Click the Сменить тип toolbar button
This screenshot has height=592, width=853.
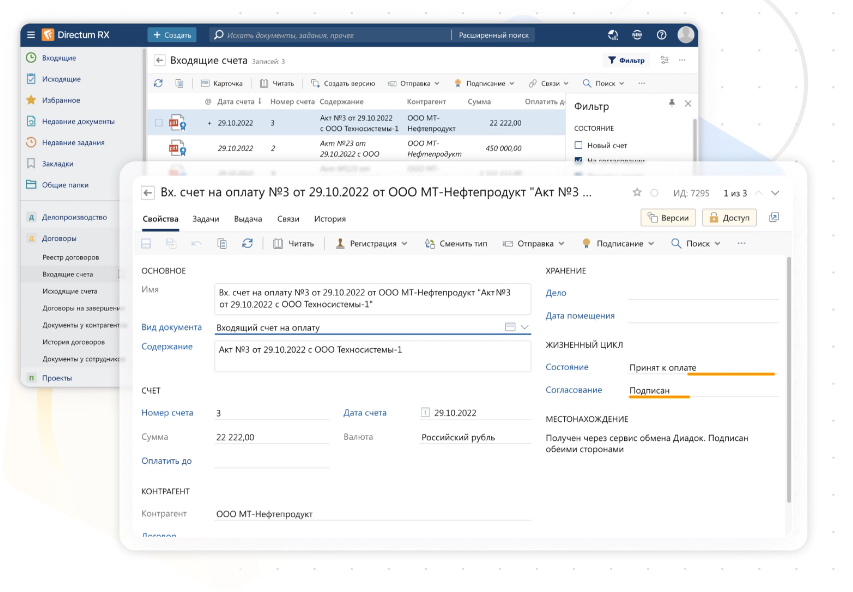(x=456, y=243)
